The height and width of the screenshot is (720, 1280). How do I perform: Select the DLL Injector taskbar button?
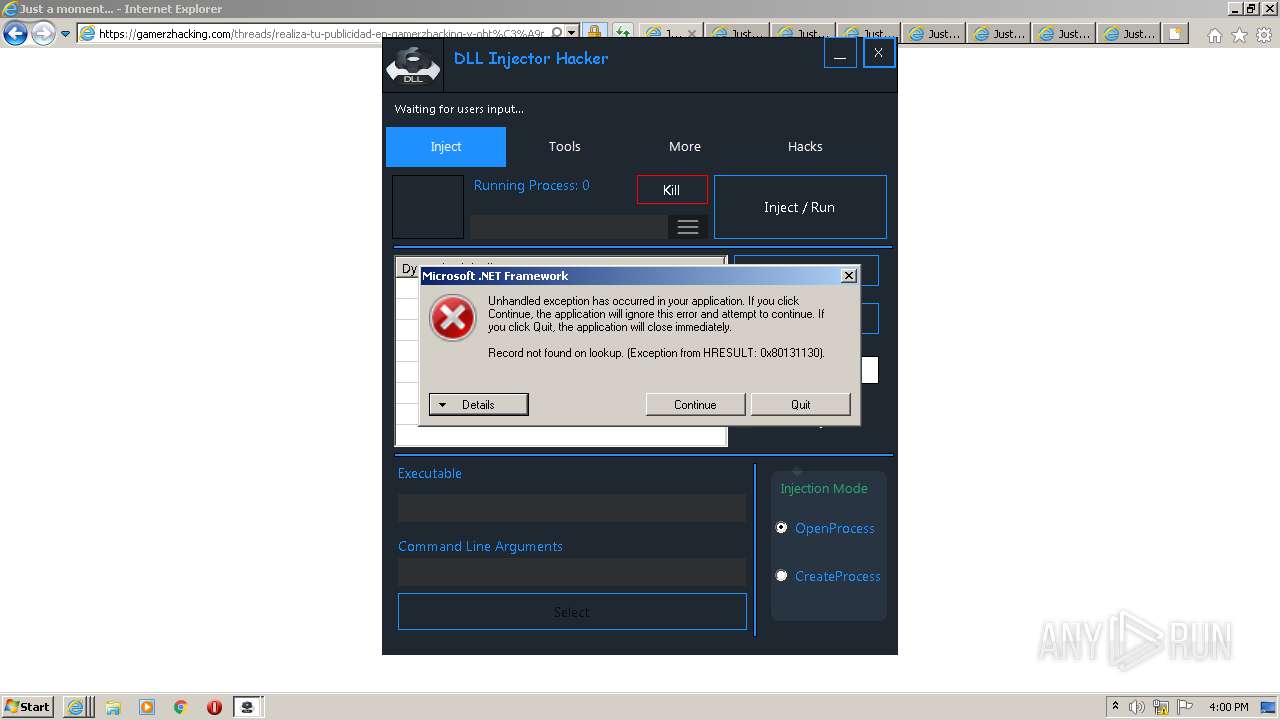point(247,707)
